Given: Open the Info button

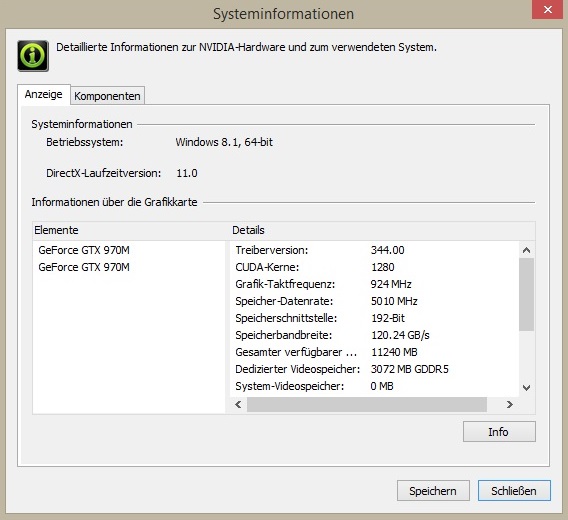Looking at the screenshot, I should pos(499,432).
